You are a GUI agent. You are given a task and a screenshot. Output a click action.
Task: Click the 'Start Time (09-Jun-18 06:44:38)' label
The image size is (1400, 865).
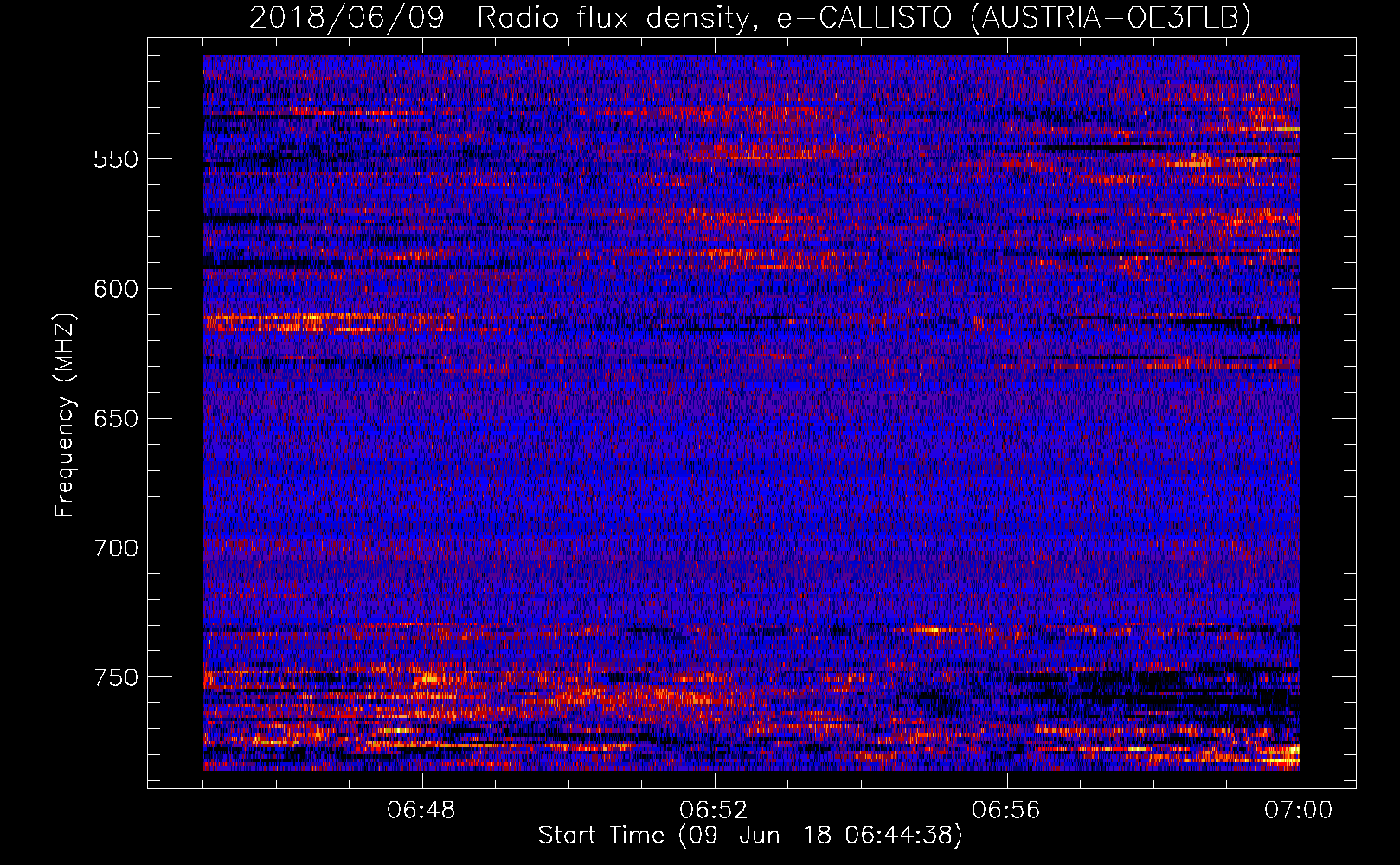click(750, 836)
